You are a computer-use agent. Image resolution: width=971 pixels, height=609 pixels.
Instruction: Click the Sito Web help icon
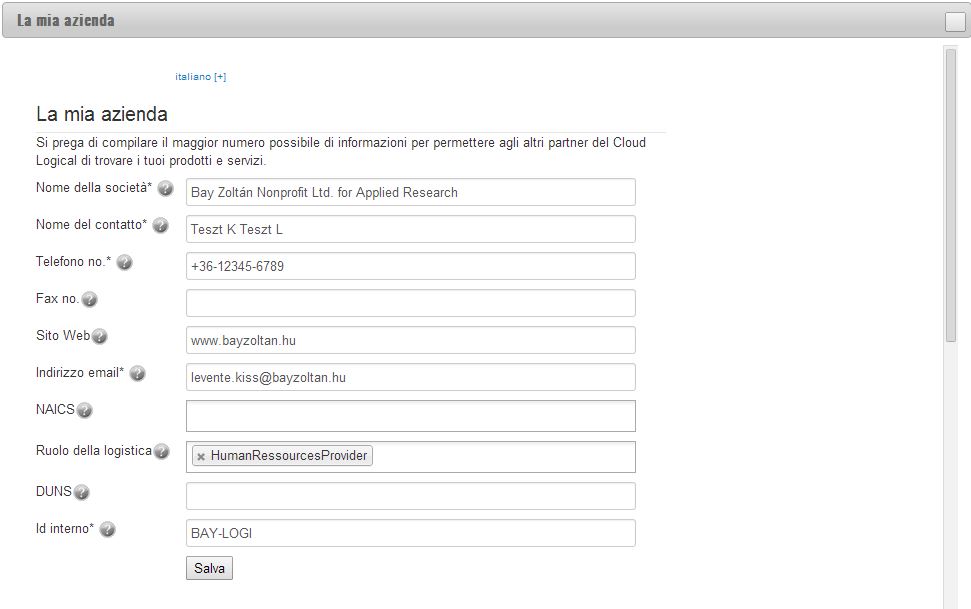(99, 336)
